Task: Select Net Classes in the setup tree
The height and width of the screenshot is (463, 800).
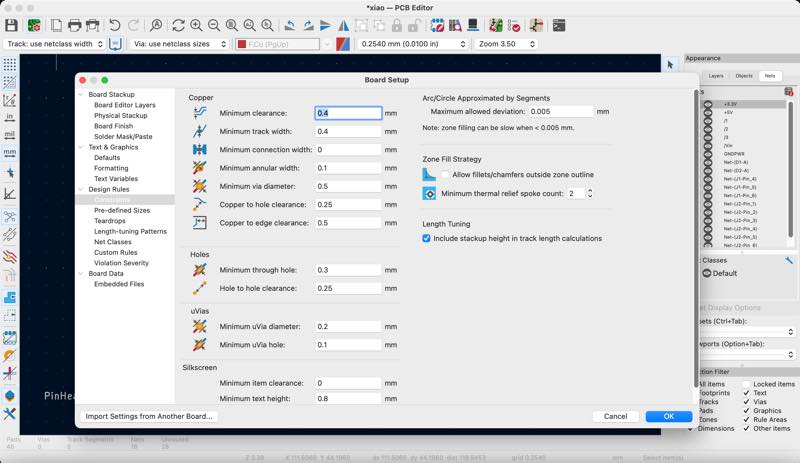Action: tap(113, 242)
